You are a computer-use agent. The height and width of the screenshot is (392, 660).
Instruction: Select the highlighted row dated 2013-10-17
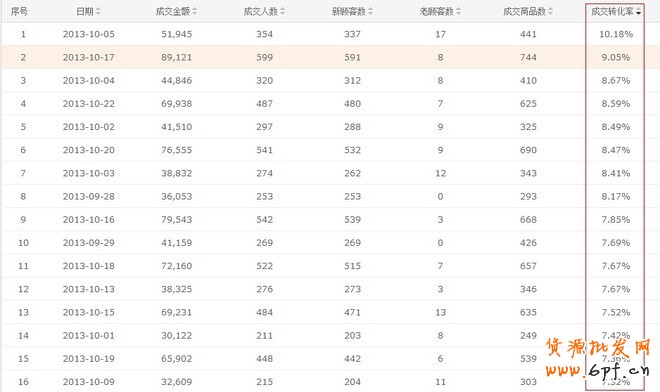tap(330, 57)
